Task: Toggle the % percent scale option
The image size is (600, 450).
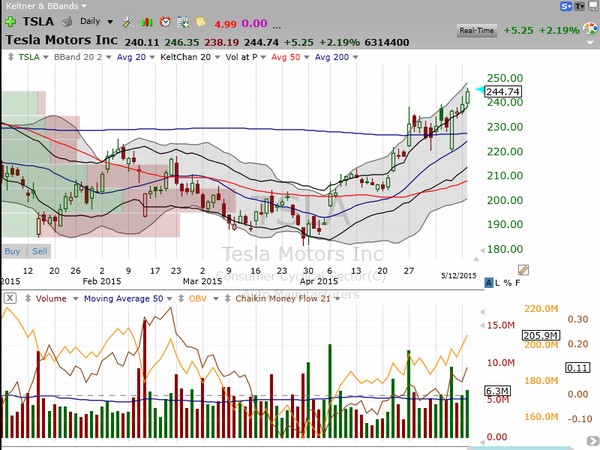Action: point(507,283)
